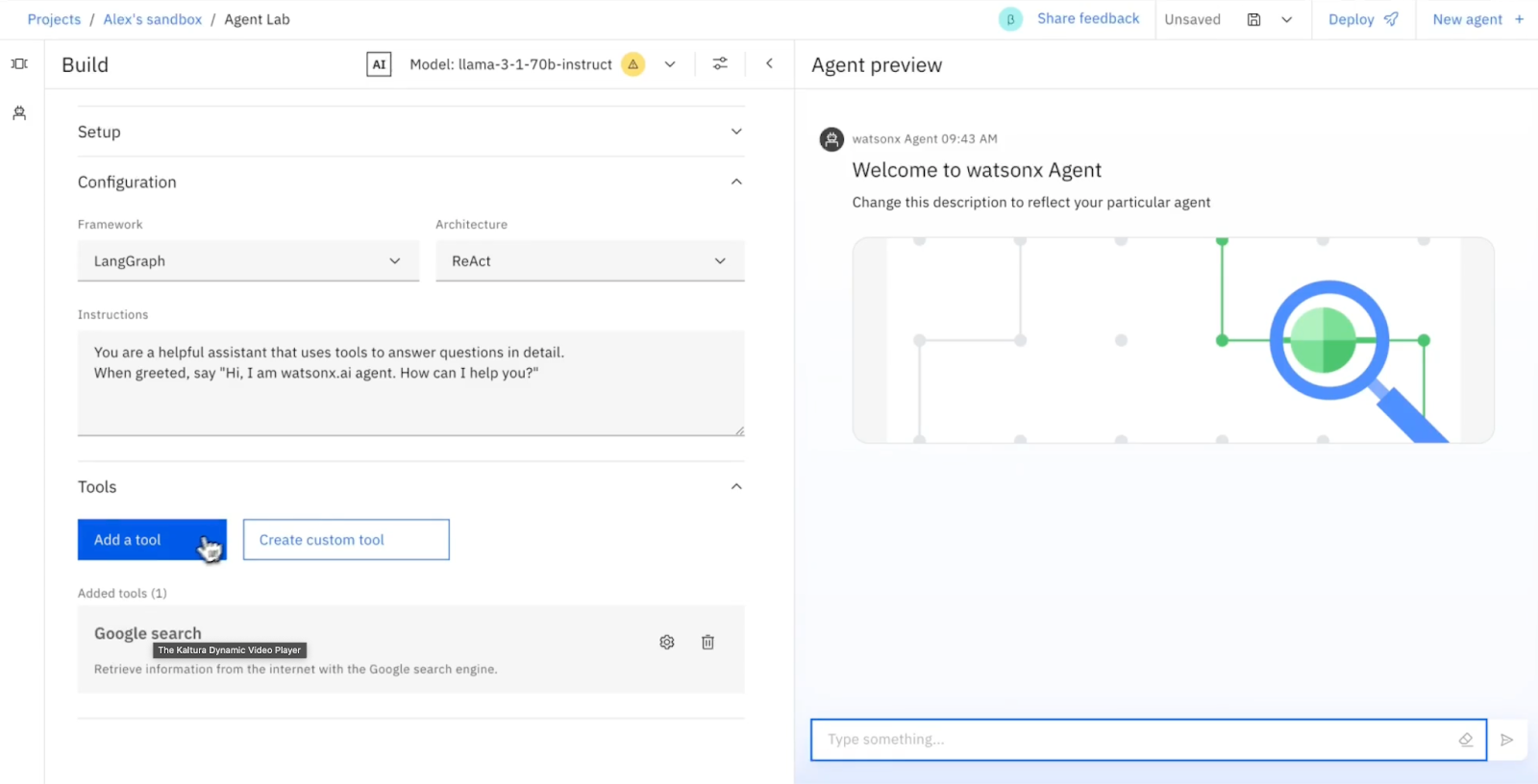Click the save disk icon

click(1253, 19)
